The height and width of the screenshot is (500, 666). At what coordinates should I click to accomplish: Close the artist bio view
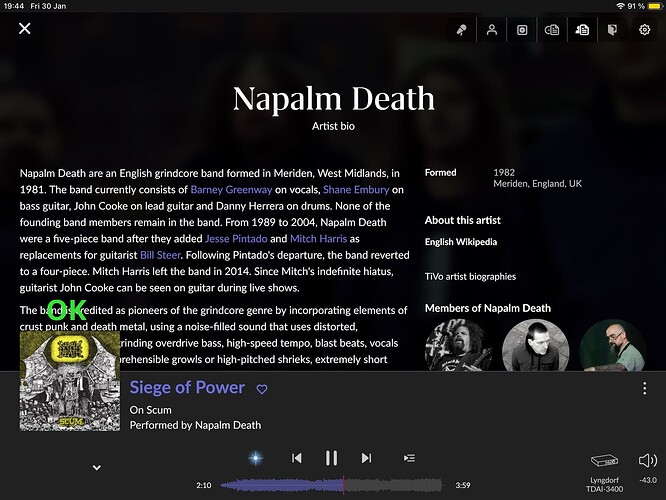point(25,28)
